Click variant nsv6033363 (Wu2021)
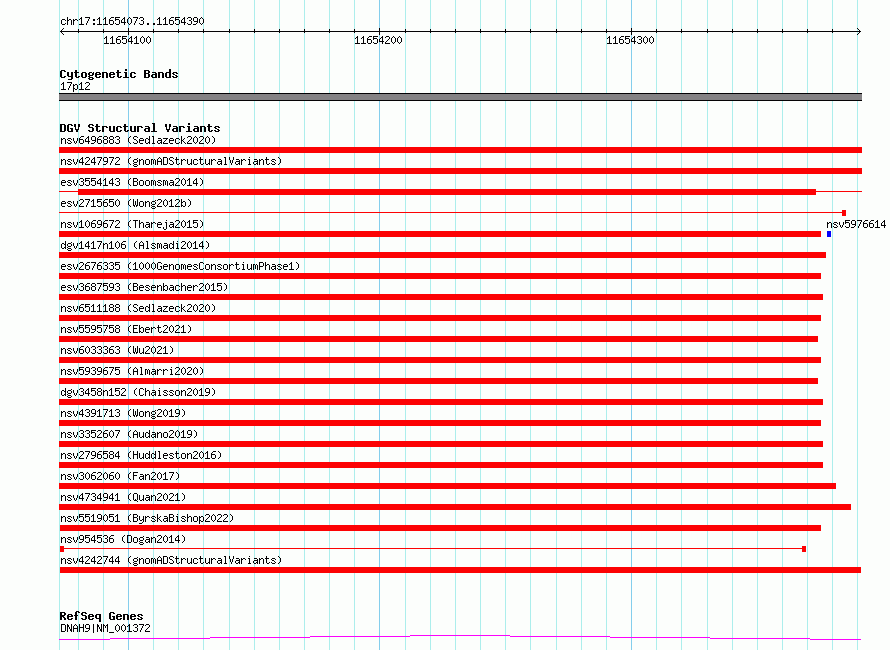Viewport: 890px width, 650px height. pyautogui.click(x=117, y=350)
